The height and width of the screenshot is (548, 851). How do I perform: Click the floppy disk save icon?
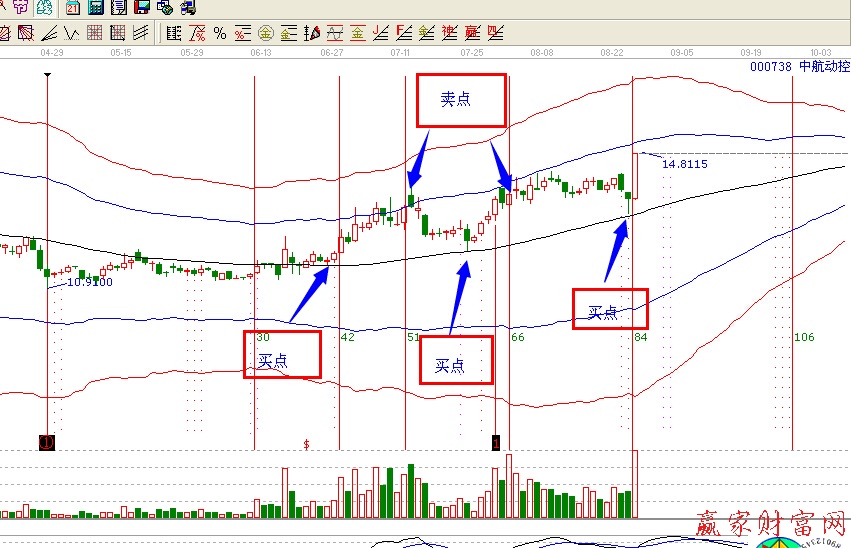point(142,8)
